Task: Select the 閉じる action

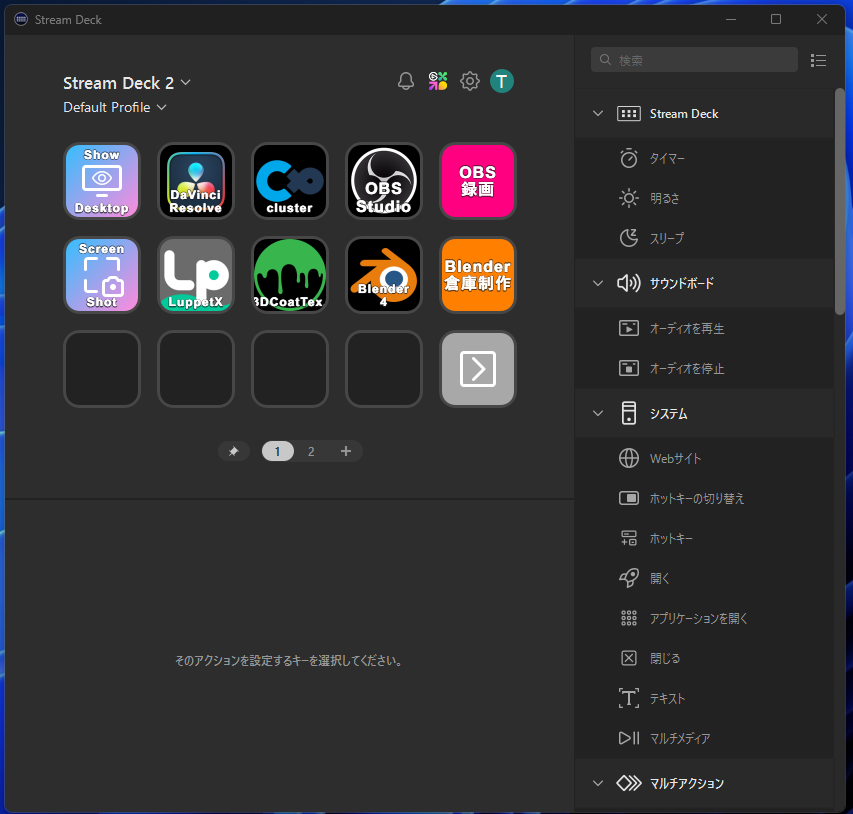Action: tap(704, 658)
